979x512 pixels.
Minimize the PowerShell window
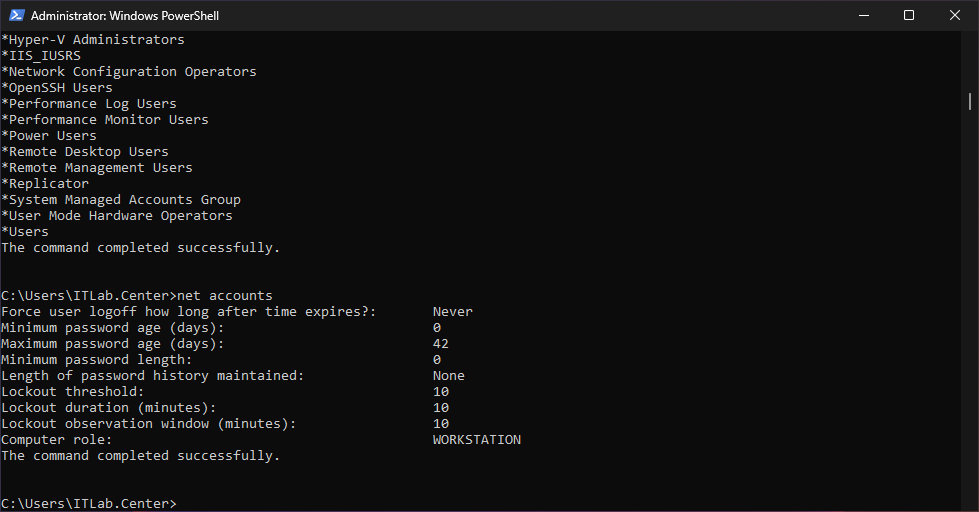pyautogui.click(x=864, y=15)
